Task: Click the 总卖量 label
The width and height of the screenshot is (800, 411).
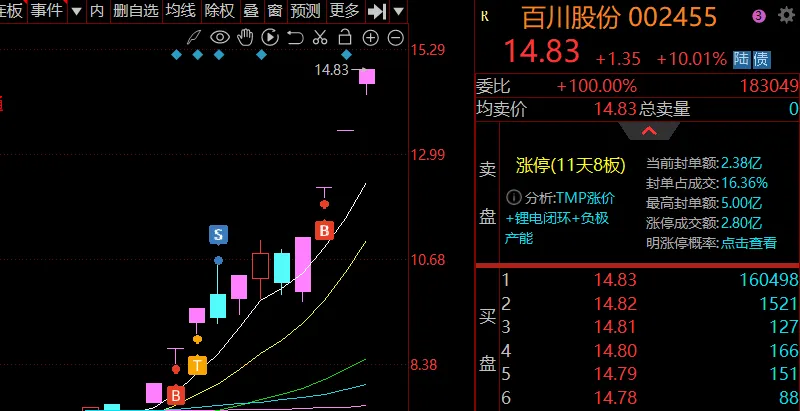Action: 664,109
